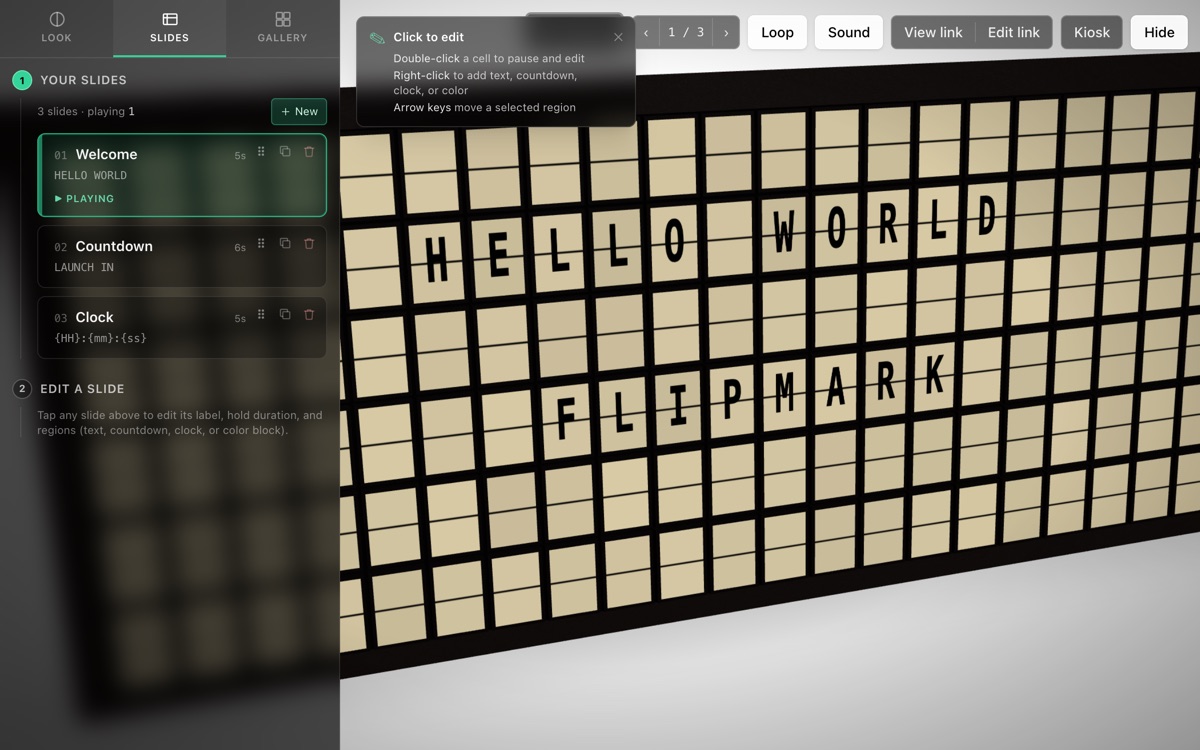Viewport: 1200px width, 750px height.
Task: Click the Welcome slide 5s duration
Action: [240, 156]
